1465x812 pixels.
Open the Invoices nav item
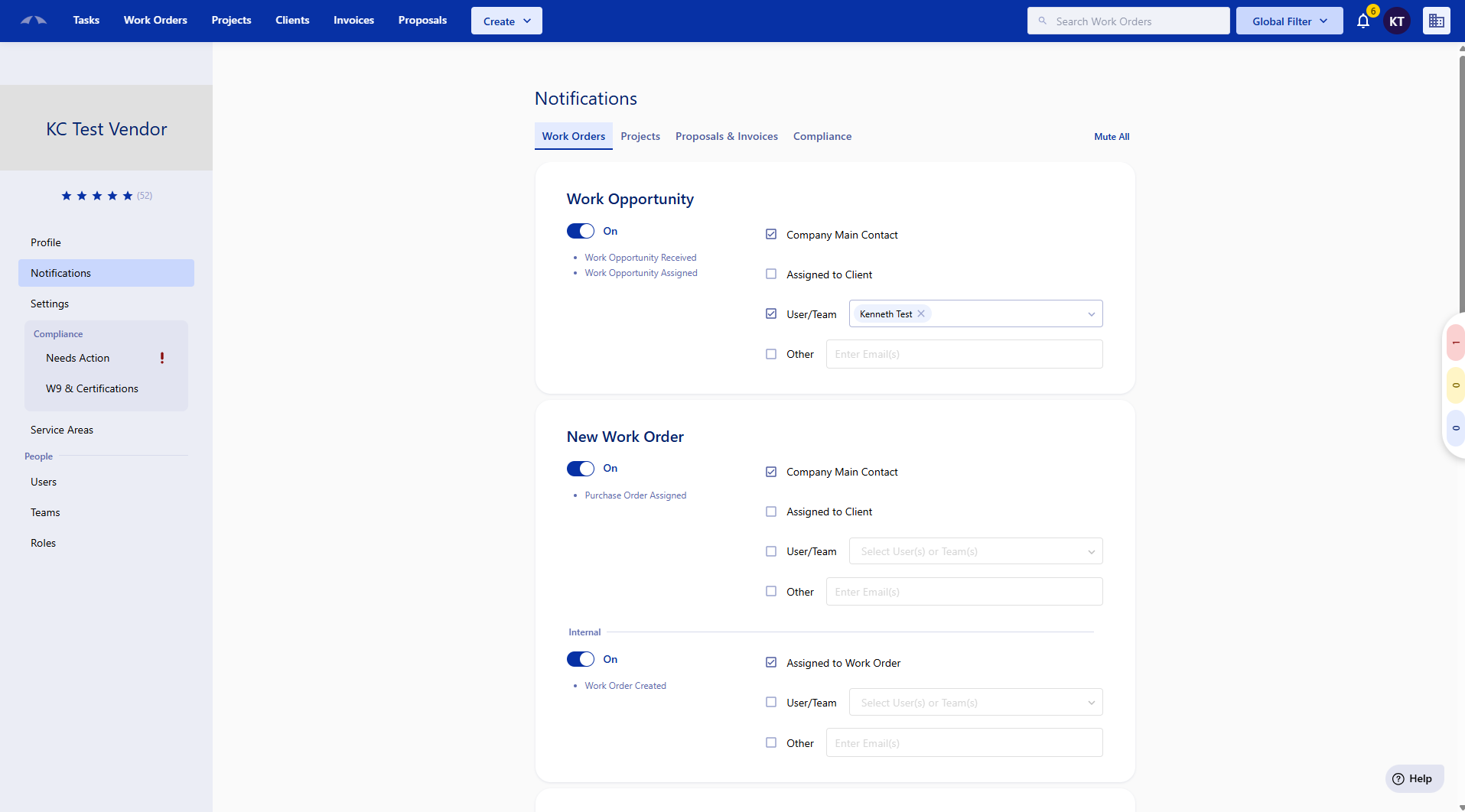point(353,21)
